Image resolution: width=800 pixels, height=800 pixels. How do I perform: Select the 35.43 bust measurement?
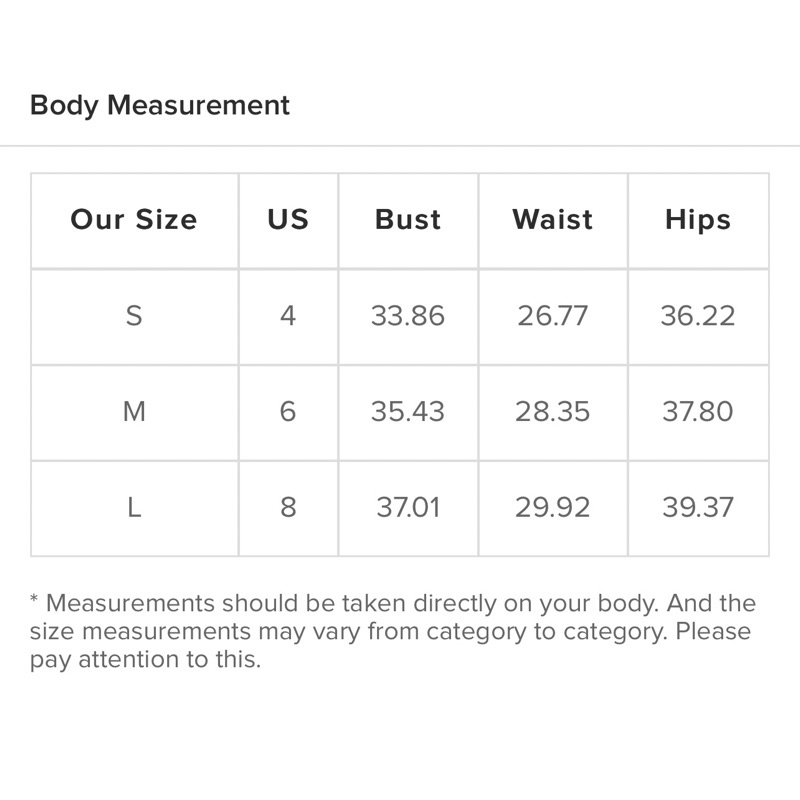(x=408, y=411)
